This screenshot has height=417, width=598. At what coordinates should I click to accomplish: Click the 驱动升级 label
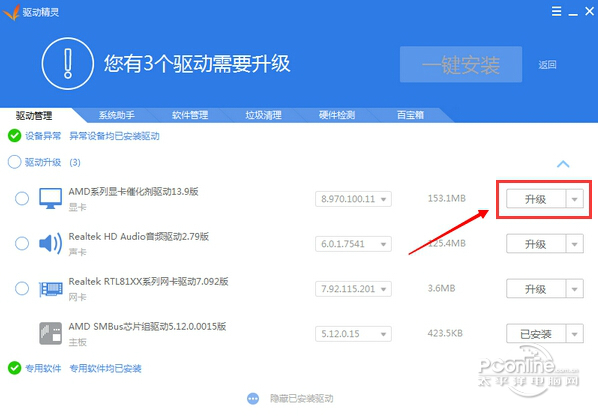click(x=43, y=162)
